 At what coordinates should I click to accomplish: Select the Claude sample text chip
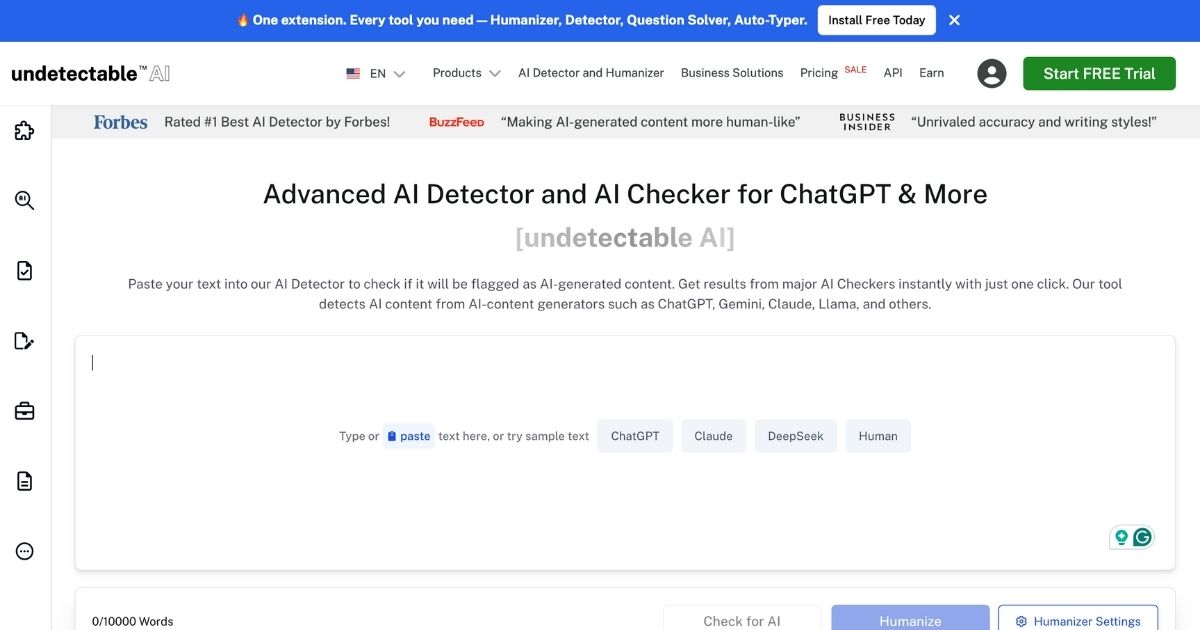[713, 436]
